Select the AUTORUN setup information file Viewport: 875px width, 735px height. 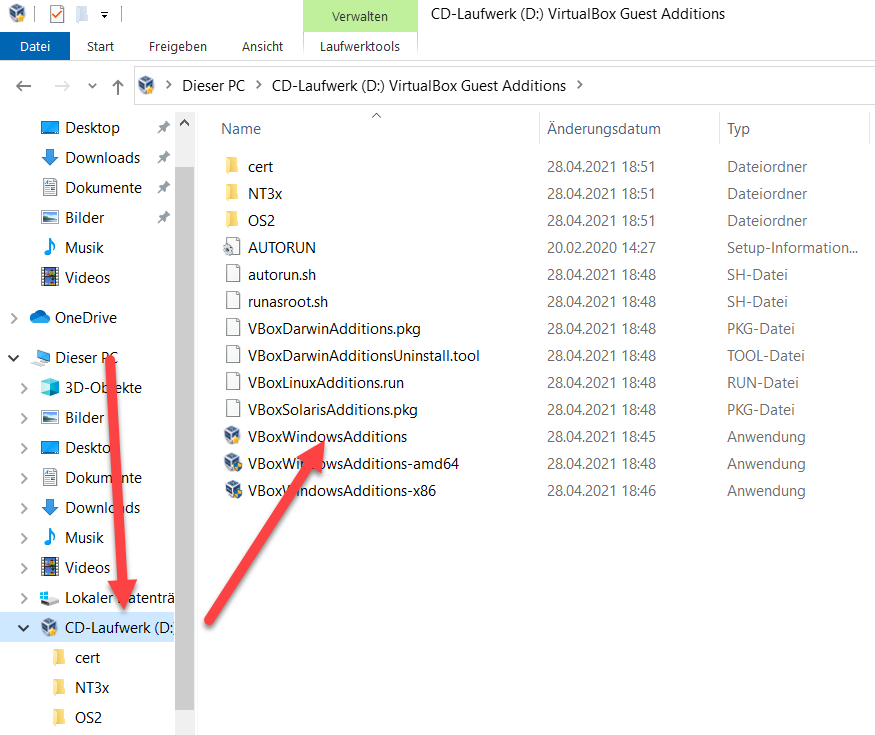coord(282,247)
